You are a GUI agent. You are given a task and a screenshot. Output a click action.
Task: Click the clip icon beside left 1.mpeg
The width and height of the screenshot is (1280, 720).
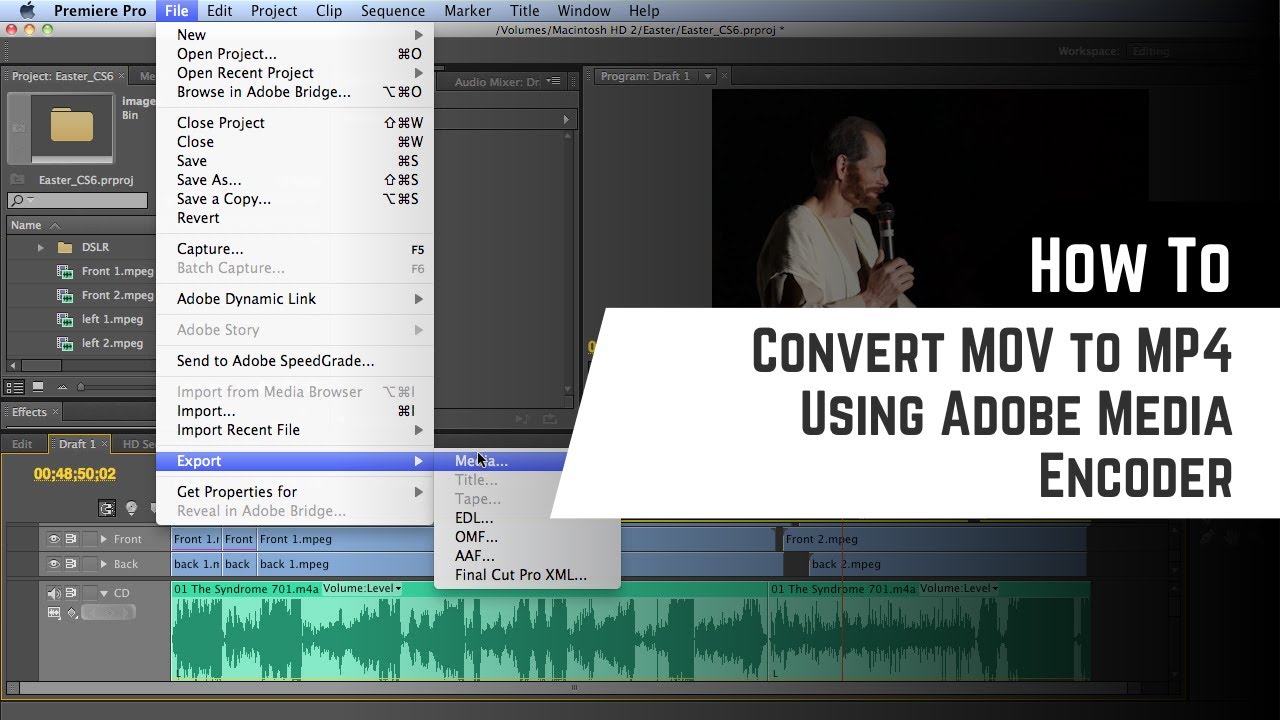[65, 319]
